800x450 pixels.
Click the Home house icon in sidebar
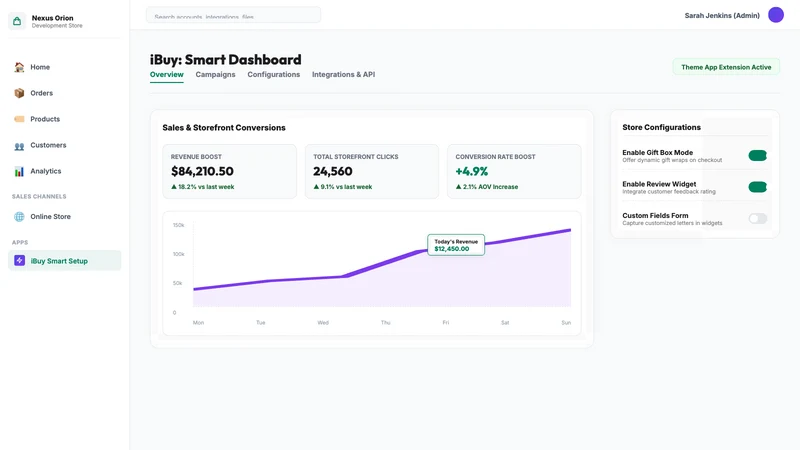coord(19,67)
